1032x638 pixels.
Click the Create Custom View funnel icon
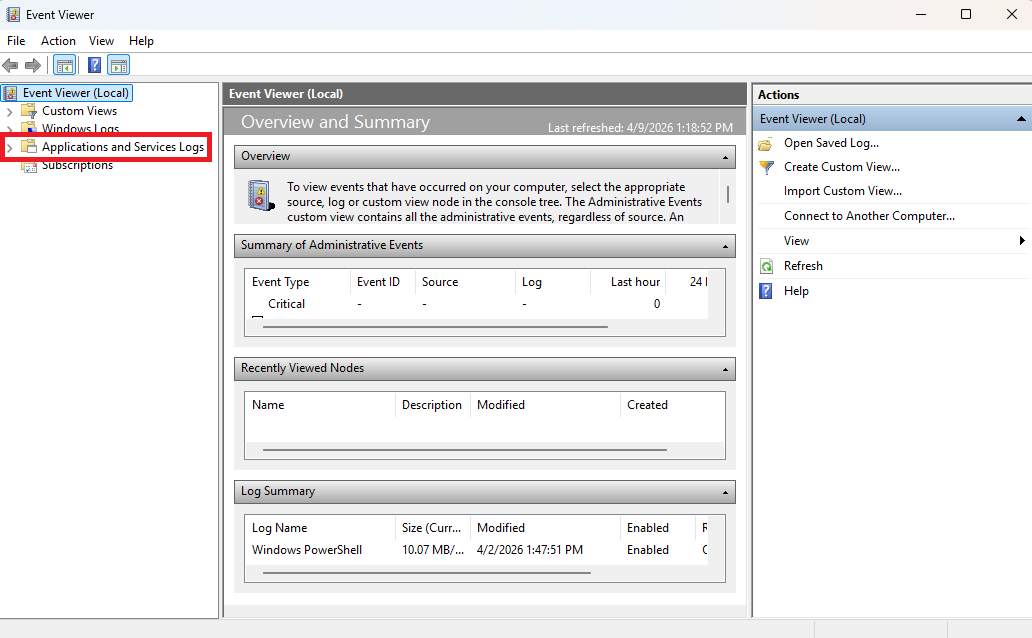pyautogui.click(x=766, y=167)
